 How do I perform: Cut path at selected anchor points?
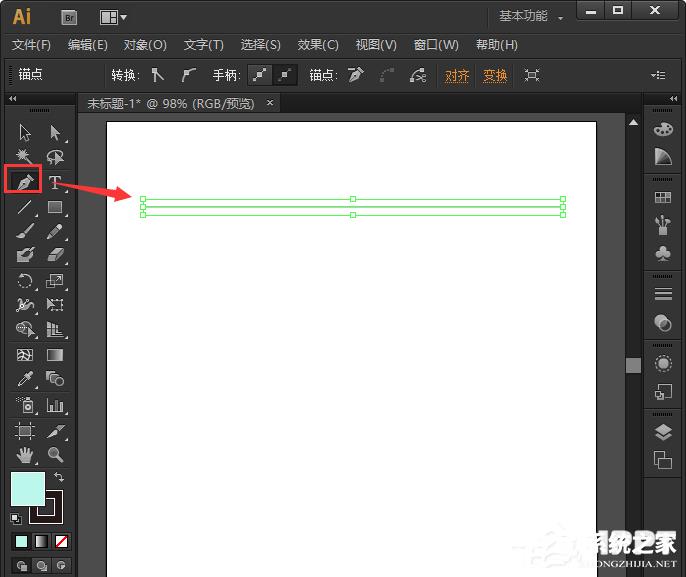point(418,75)
